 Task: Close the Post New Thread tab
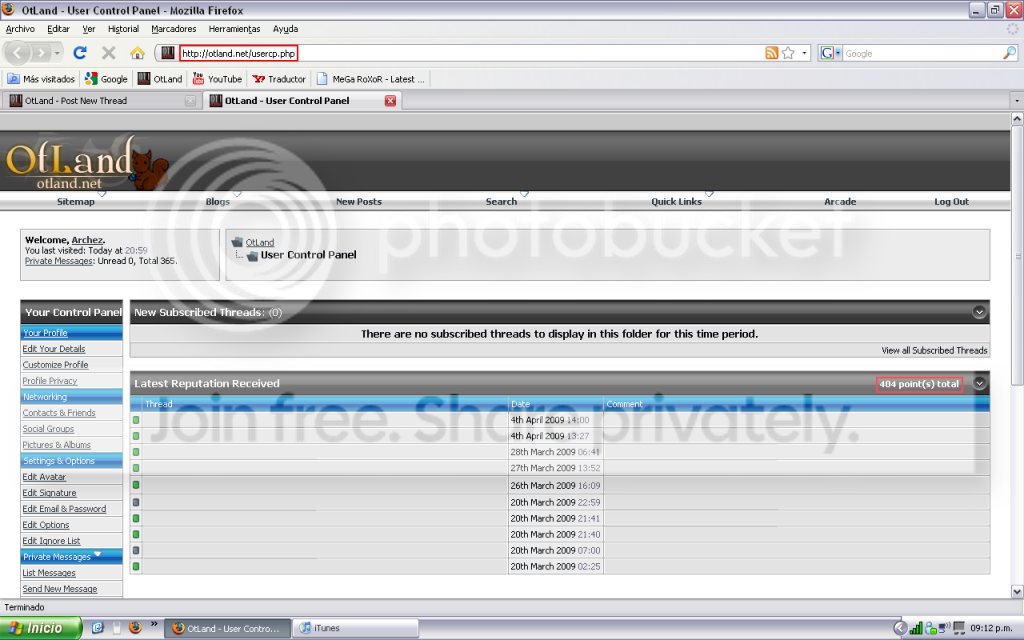pos(190,101)
